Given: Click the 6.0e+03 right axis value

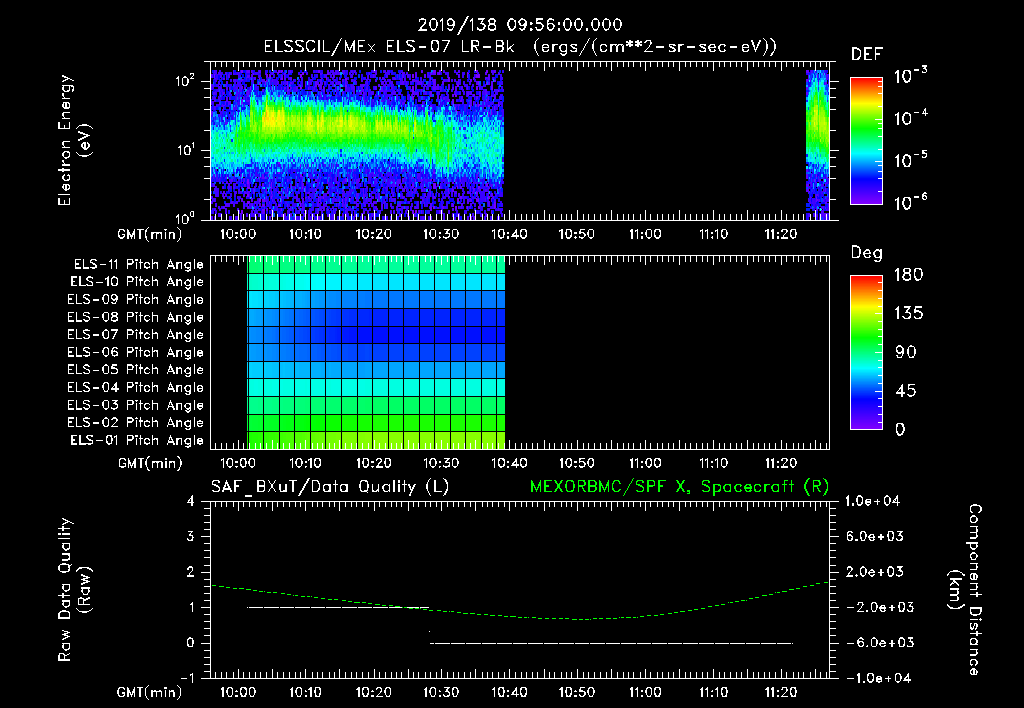Looking at the screenshot, I should [875, 536].
